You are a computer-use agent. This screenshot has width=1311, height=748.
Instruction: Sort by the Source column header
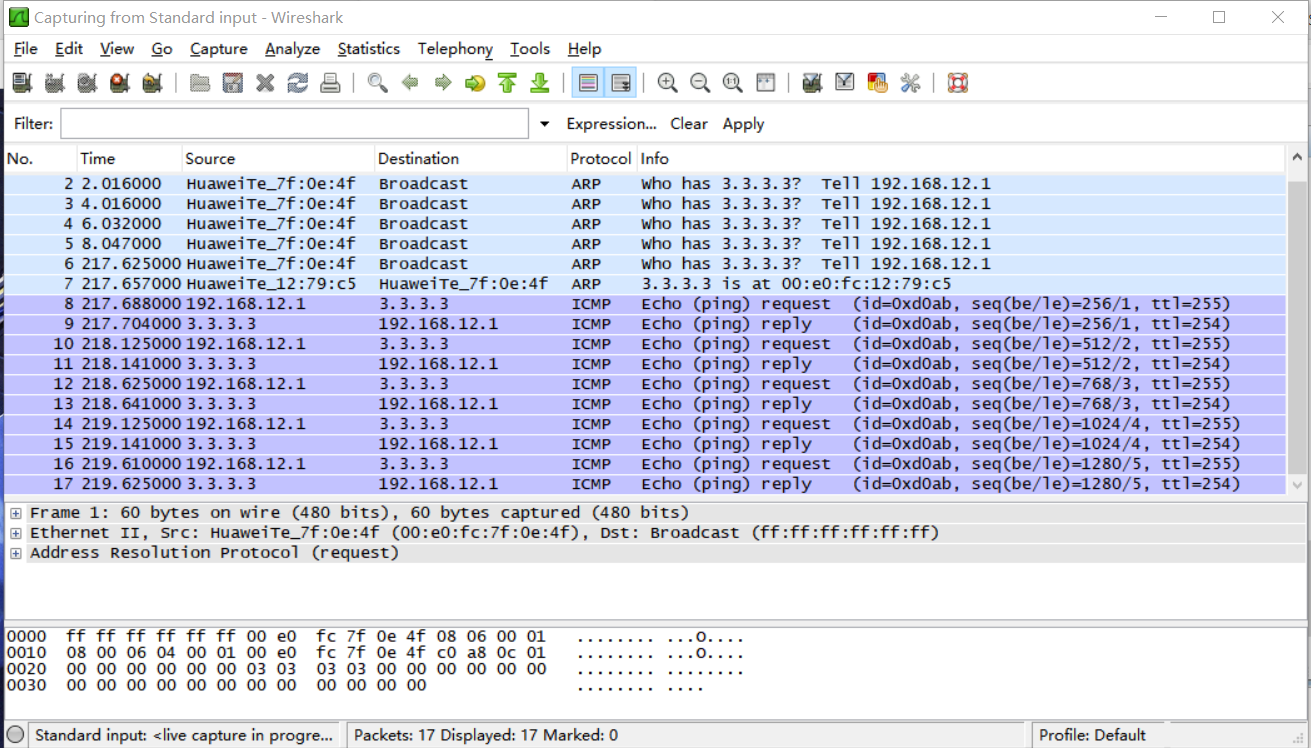click(x=278, y=158)
